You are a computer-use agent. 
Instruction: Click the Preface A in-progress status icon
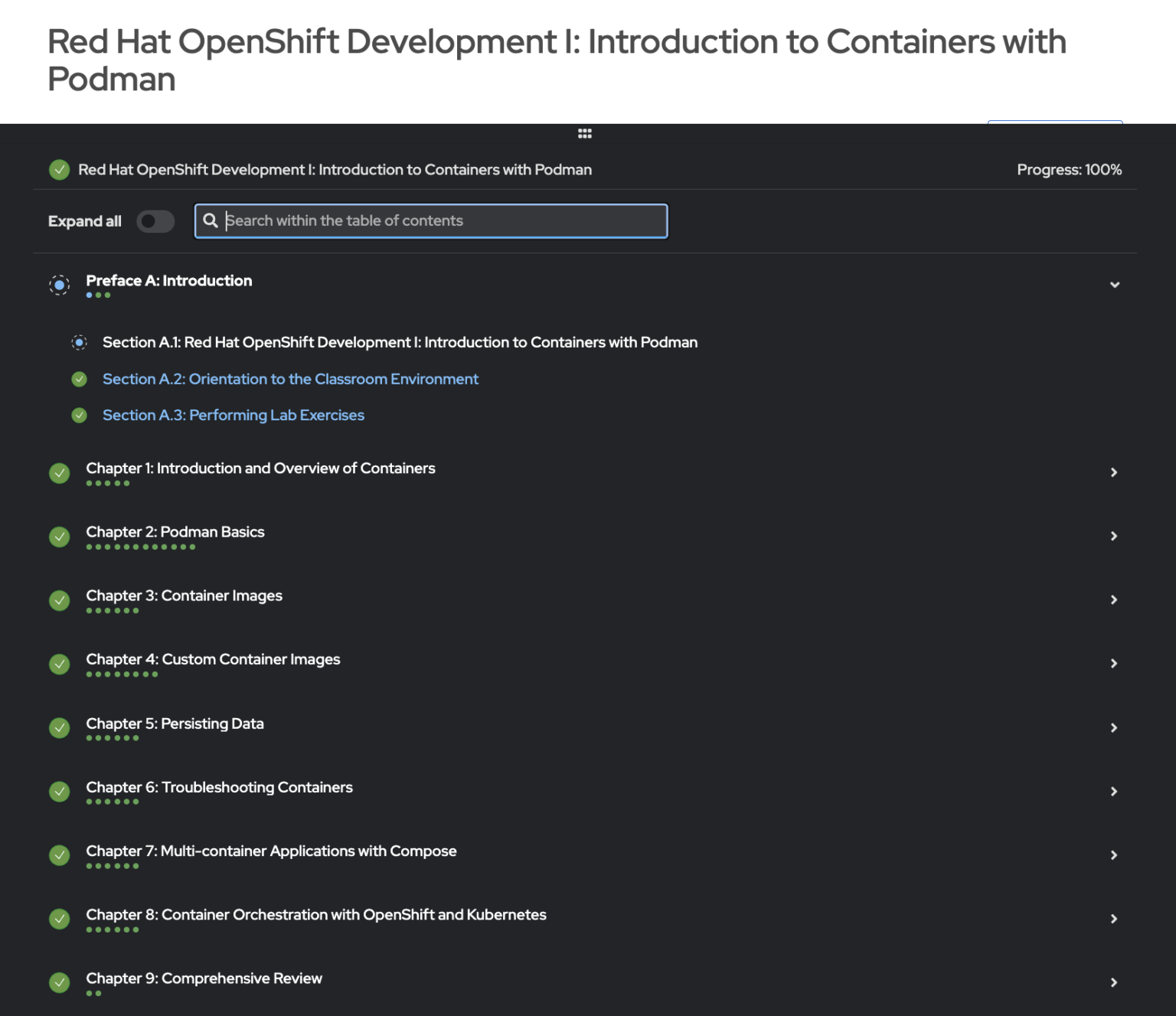59,285
